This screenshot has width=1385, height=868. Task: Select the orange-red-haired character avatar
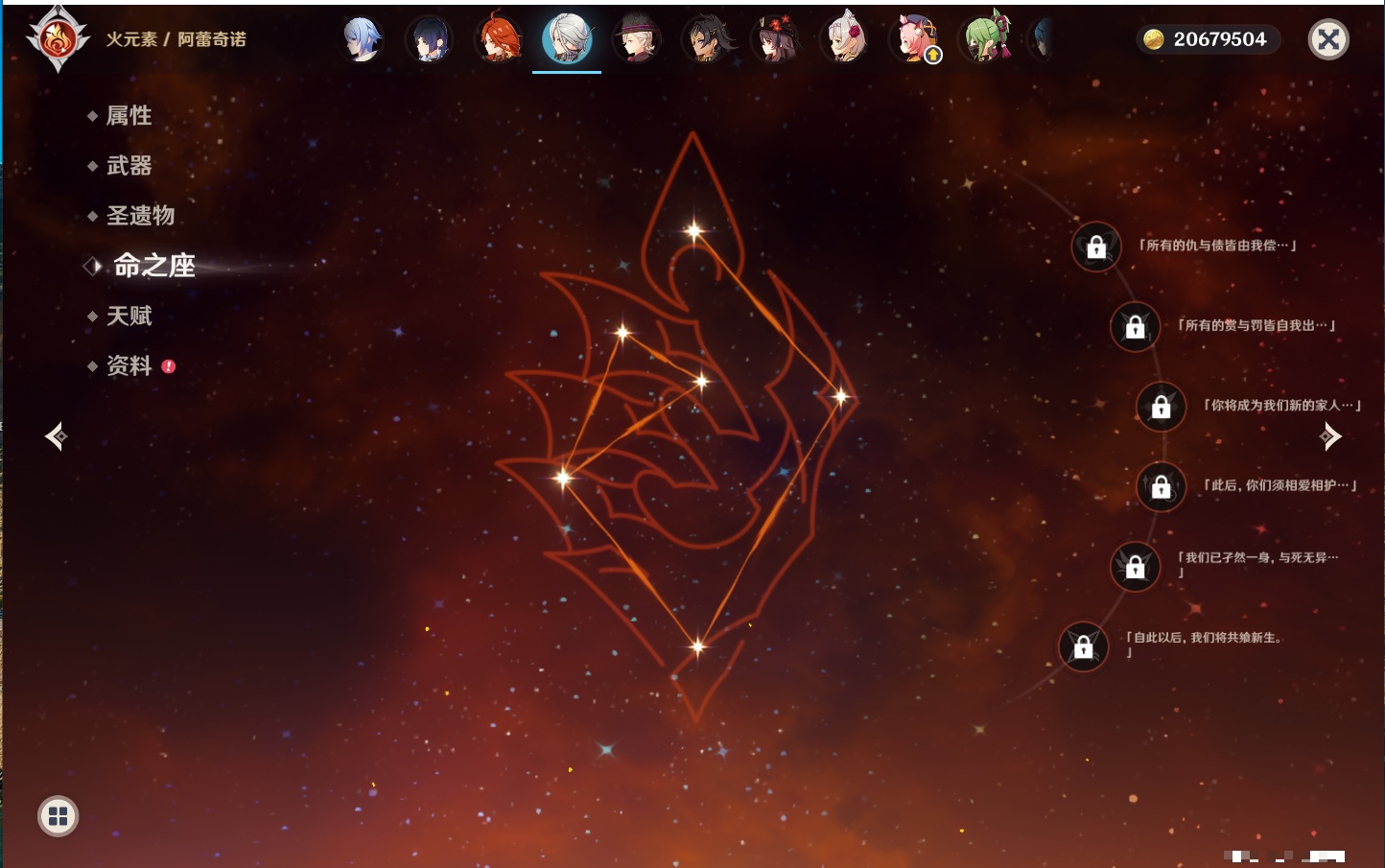tap(498, 39)
